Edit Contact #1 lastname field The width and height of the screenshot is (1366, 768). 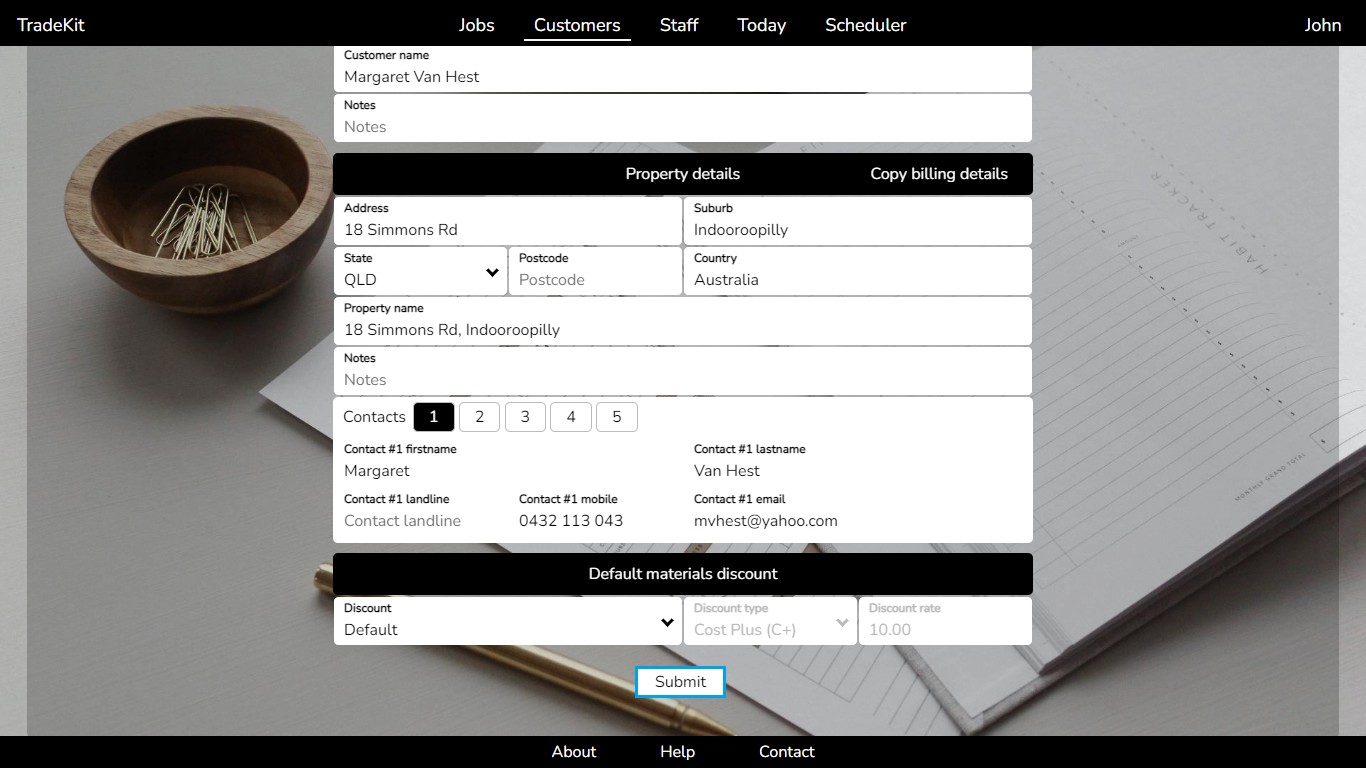click(x=858, y=462)
